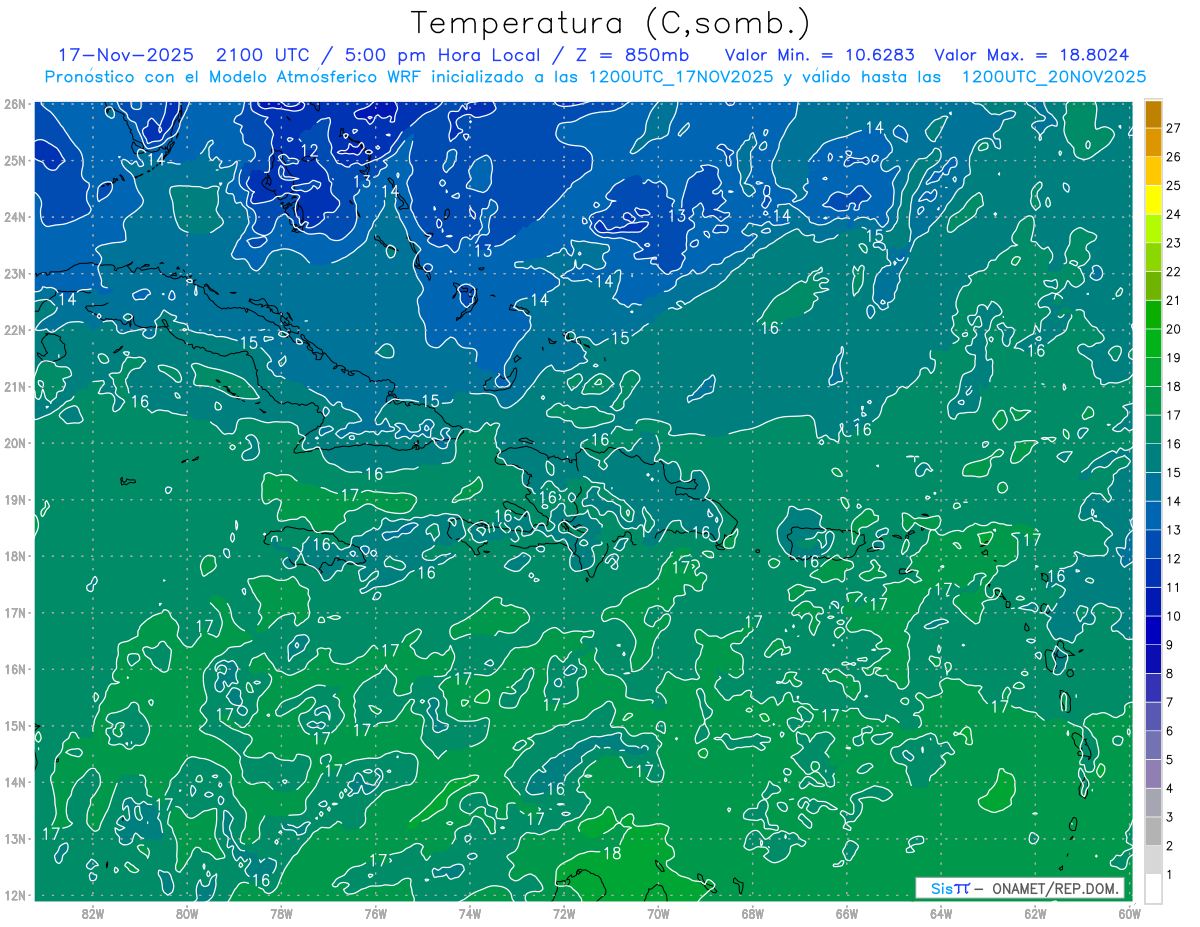Click the valid-until time "1200UTC_20NOV2025"

pos(1053,77)
